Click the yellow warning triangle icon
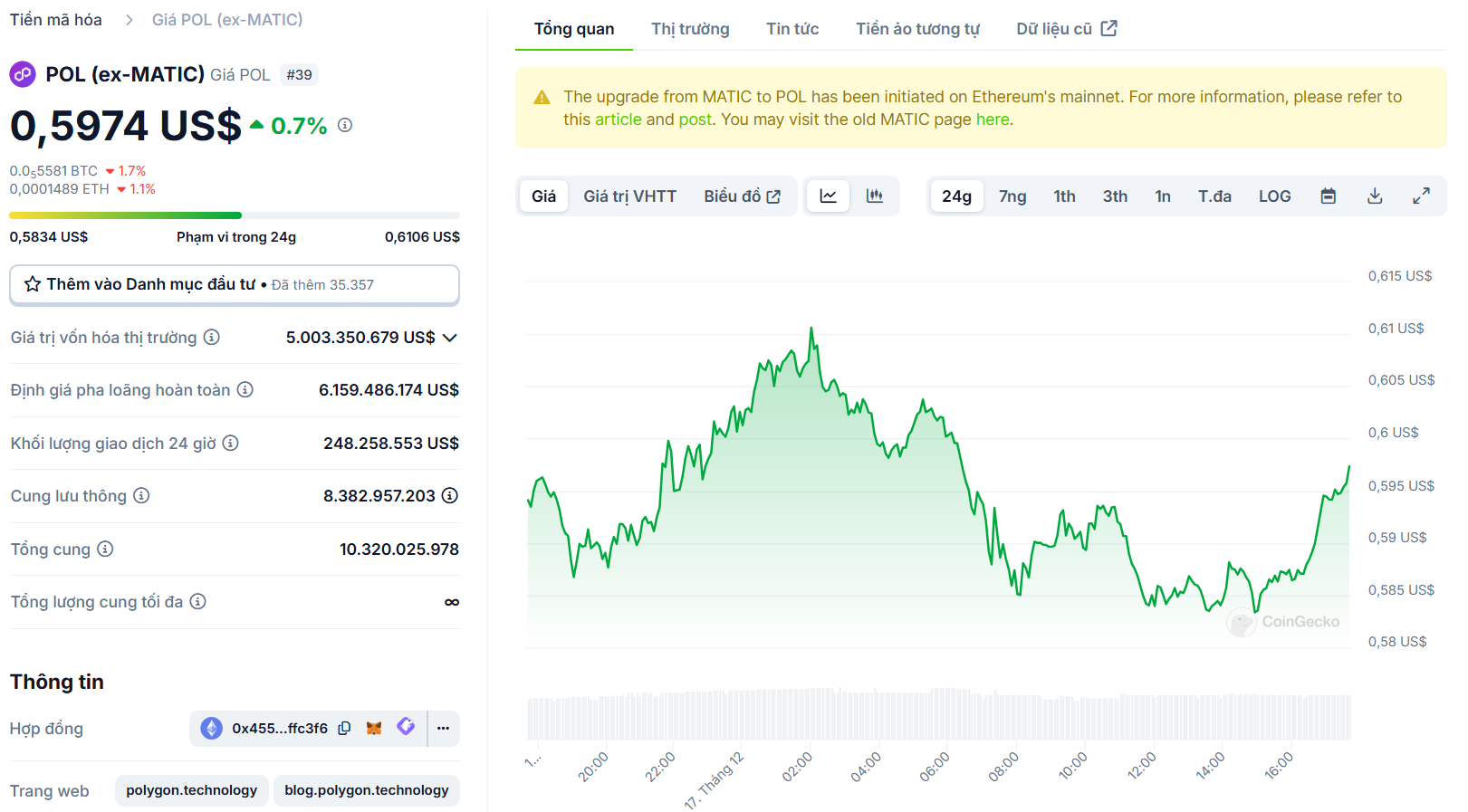The image size is (1468, 812). 542,97
